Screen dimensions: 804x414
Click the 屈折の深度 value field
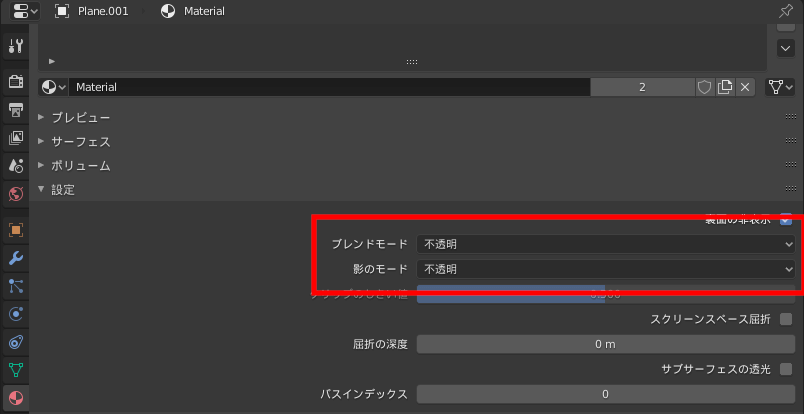click(606, 344)
